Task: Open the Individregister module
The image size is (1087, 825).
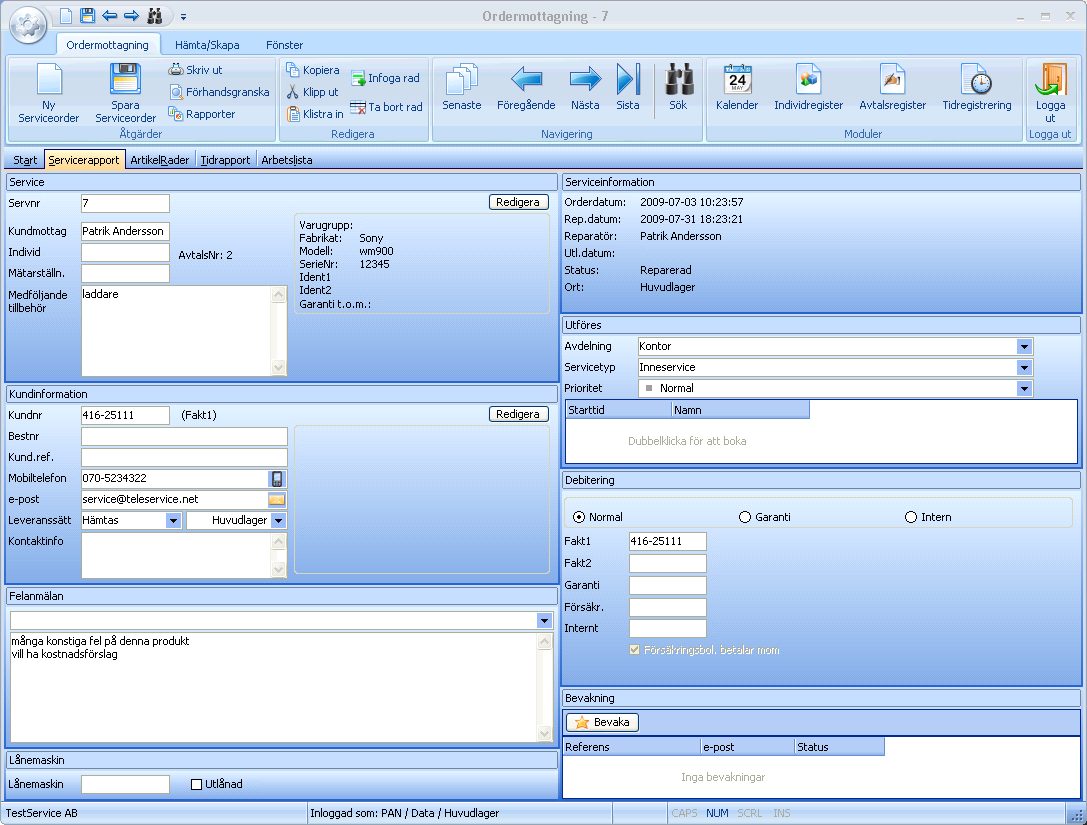Action: coord(808,79)
